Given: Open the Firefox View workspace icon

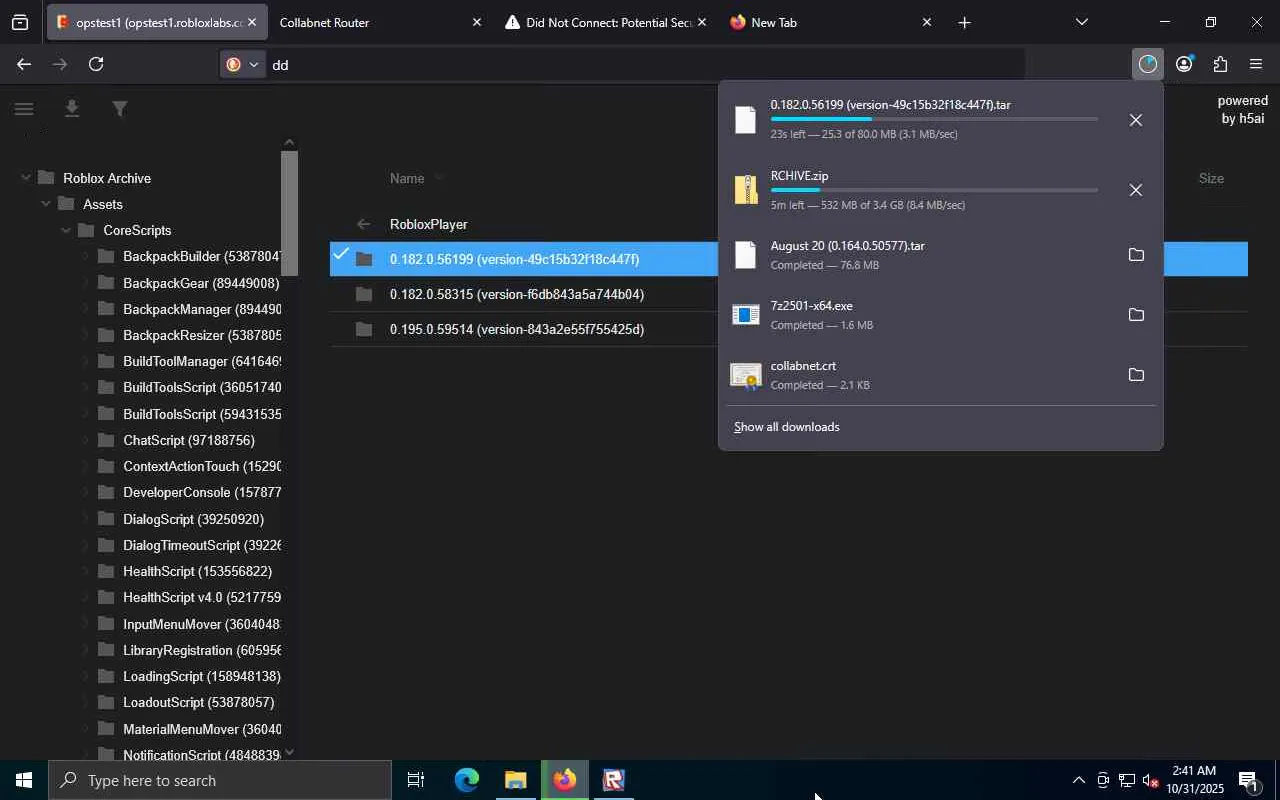Looking at the screenshot, I should click(20, 22).
